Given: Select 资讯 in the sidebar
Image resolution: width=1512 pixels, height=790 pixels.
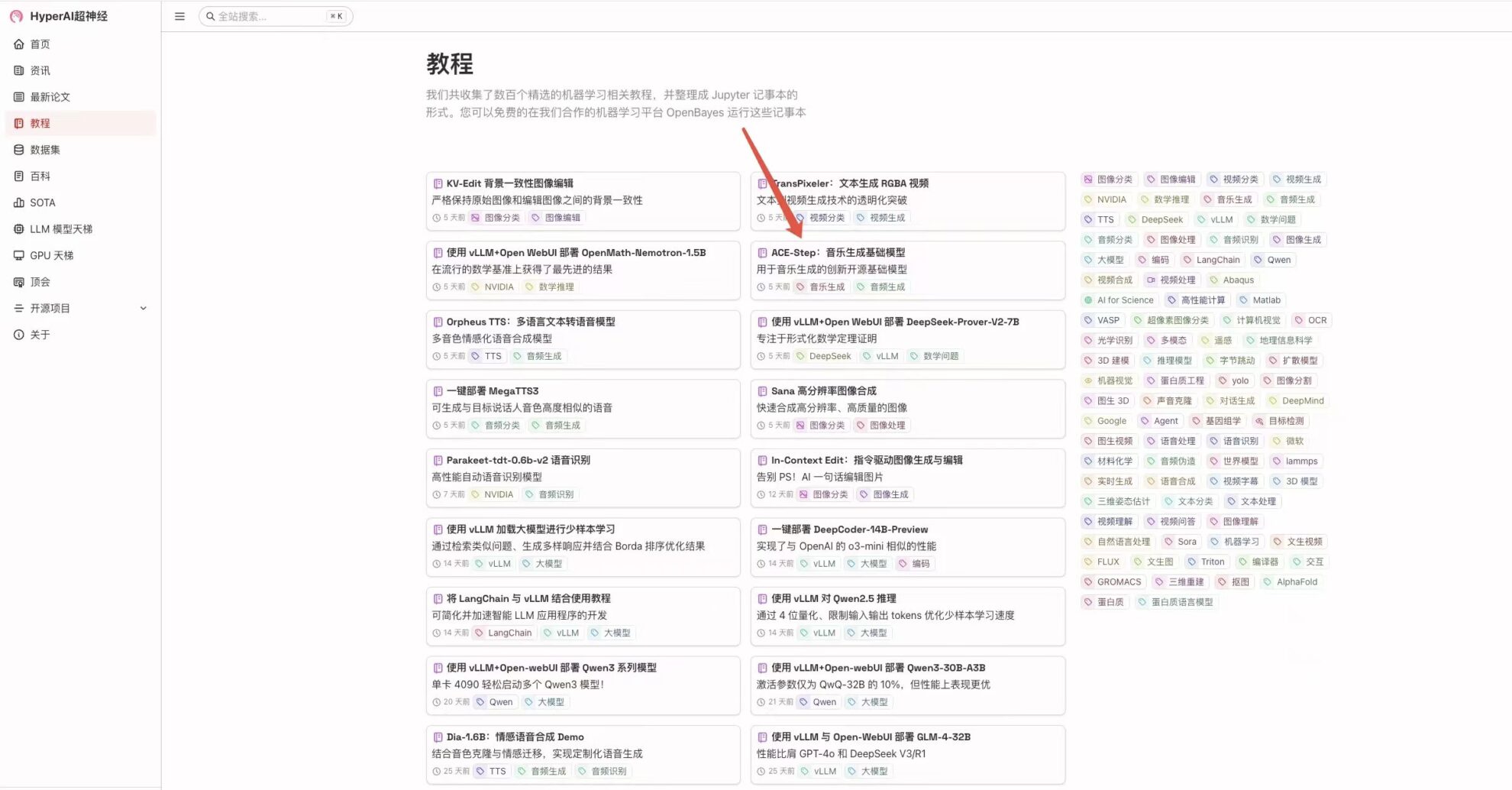Looking at the screenshot, I should coord(40,70).
